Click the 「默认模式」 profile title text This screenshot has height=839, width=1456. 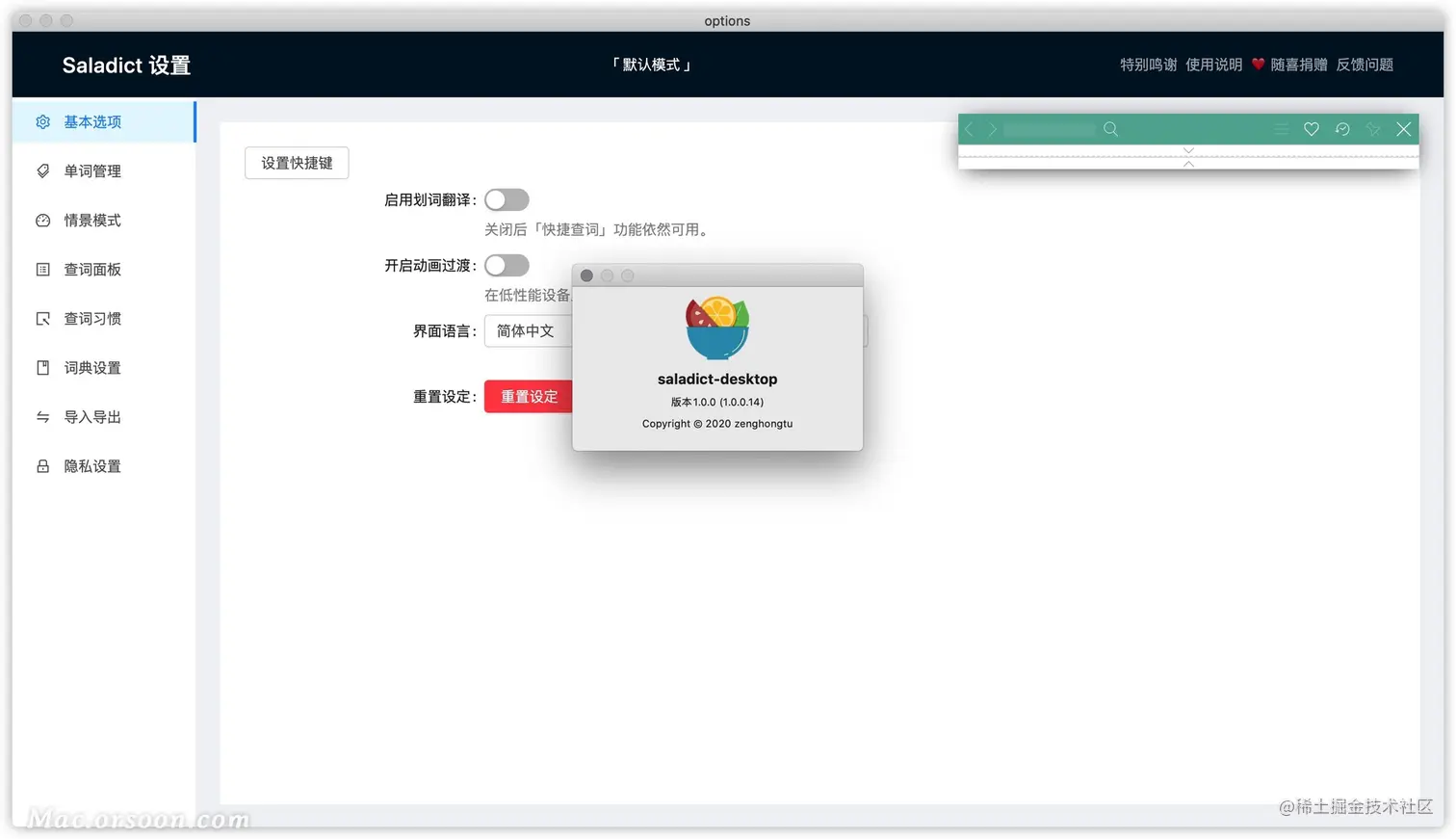click(x=652, y=65)
